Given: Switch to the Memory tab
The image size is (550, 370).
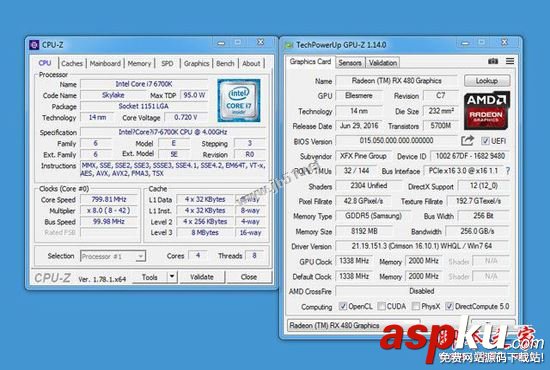Looking at the screenshot, I should [139, 63].
